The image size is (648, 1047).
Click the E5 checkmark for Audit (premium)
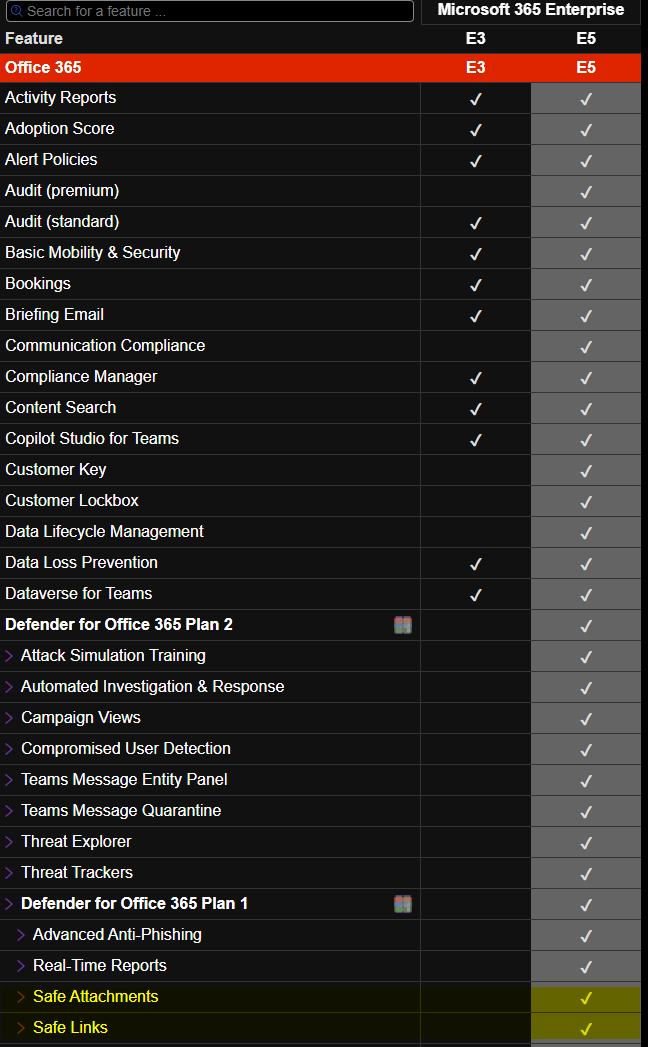586,192
